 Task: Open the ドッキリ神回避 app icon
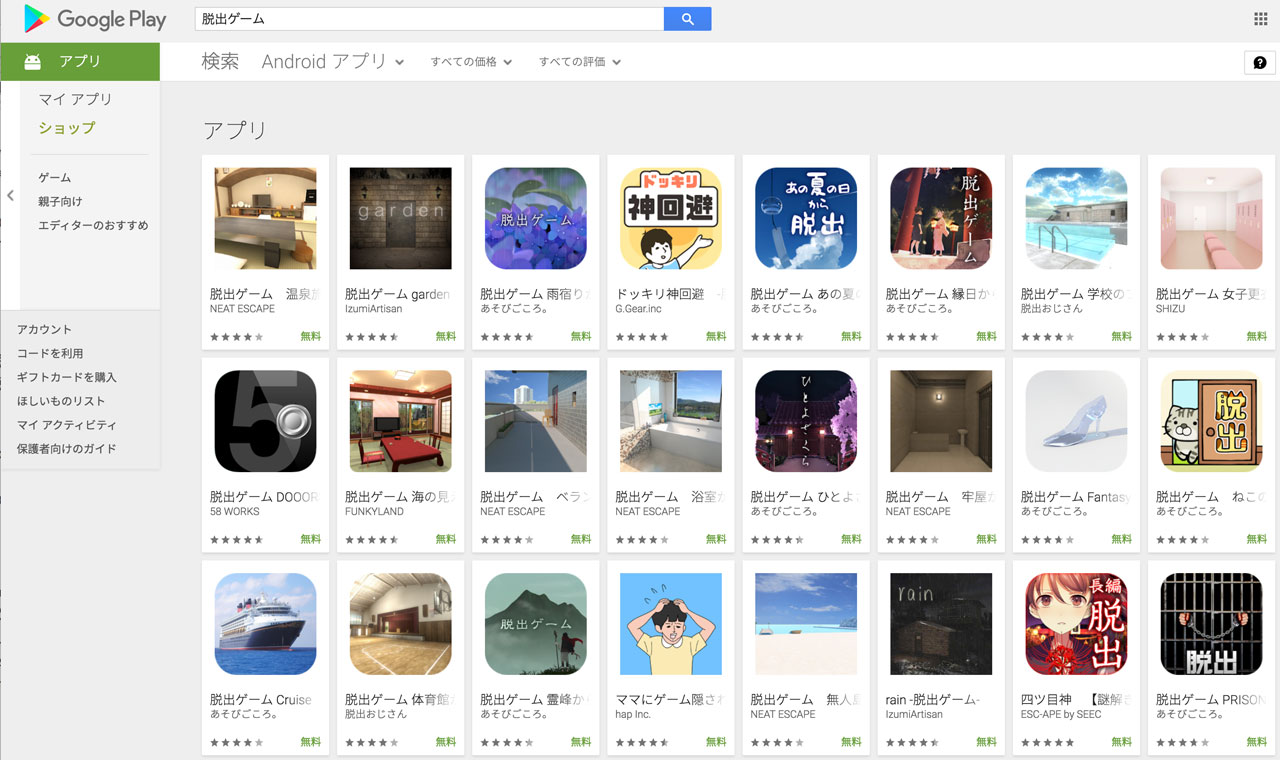670,218
